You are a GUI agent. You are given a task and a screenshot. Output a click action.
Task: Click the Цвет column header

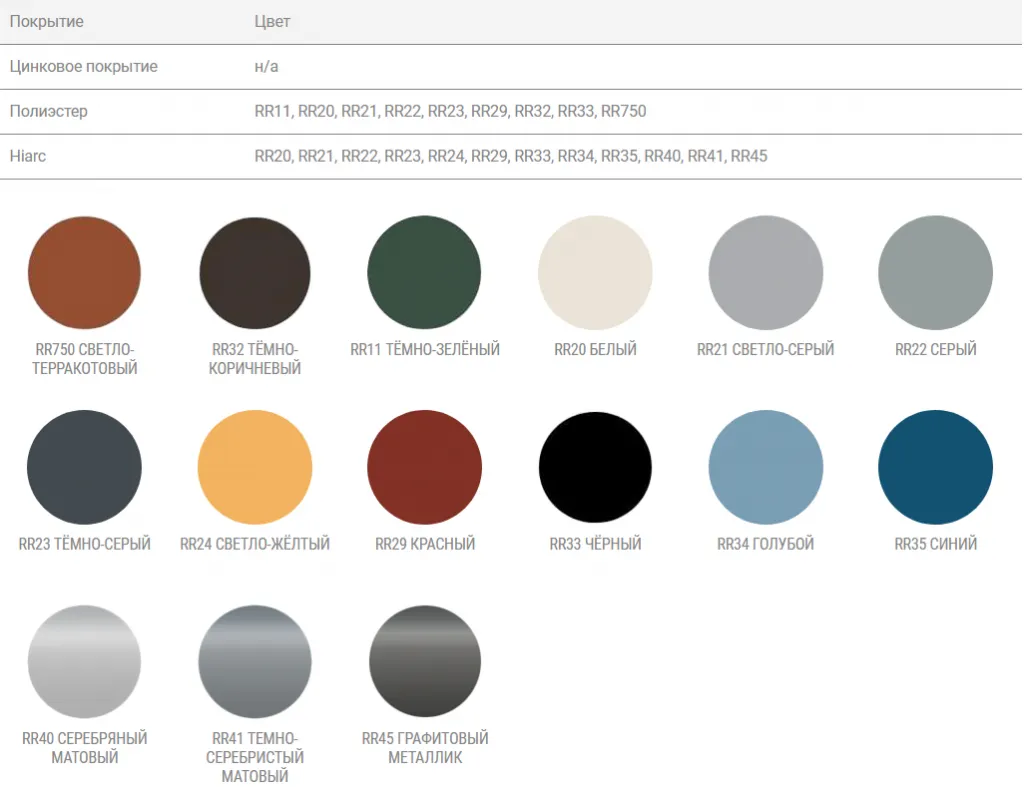[272, 21]
